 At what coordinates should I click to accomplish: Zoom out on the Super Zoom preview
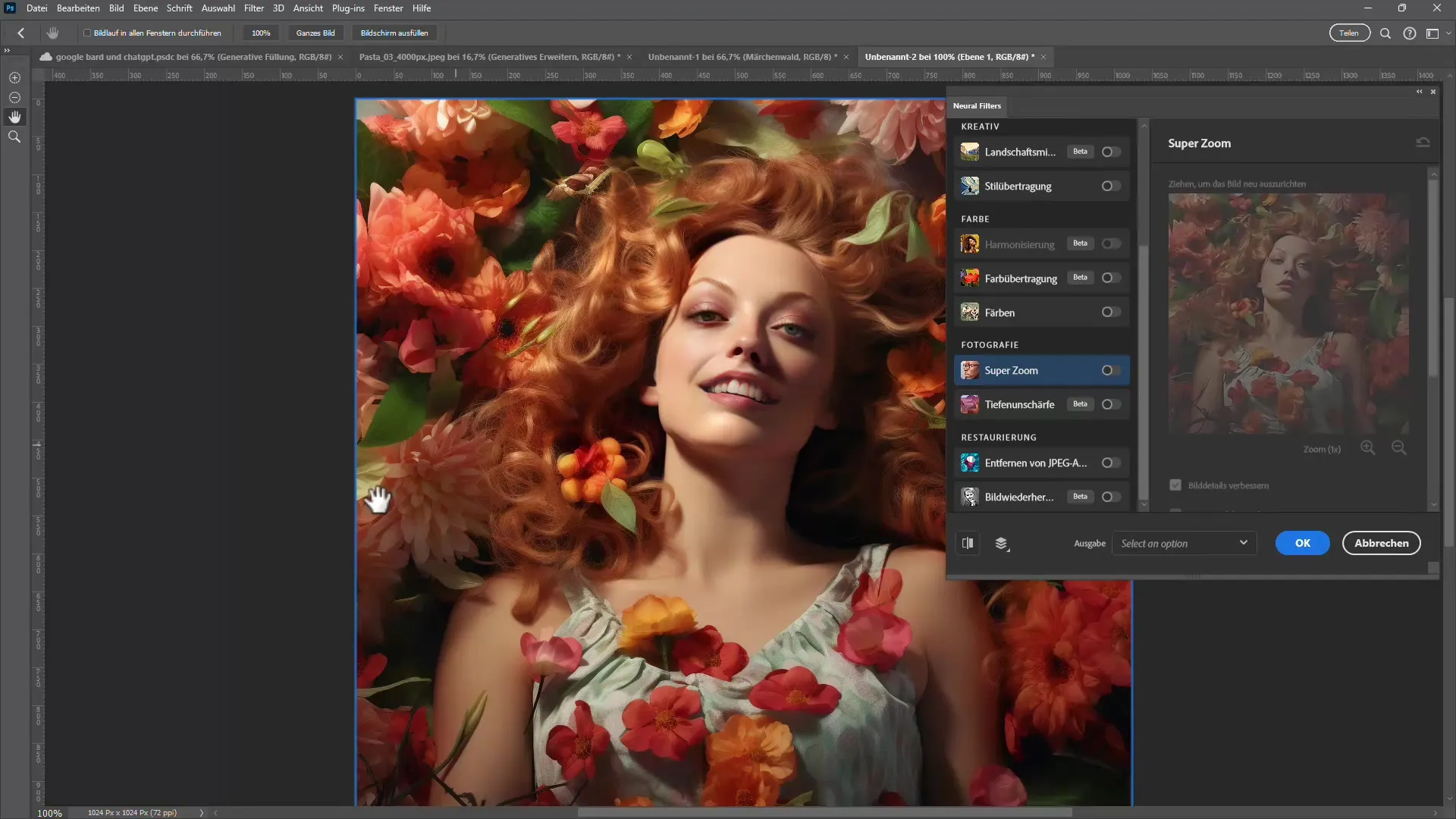[x=1399, y=447]
